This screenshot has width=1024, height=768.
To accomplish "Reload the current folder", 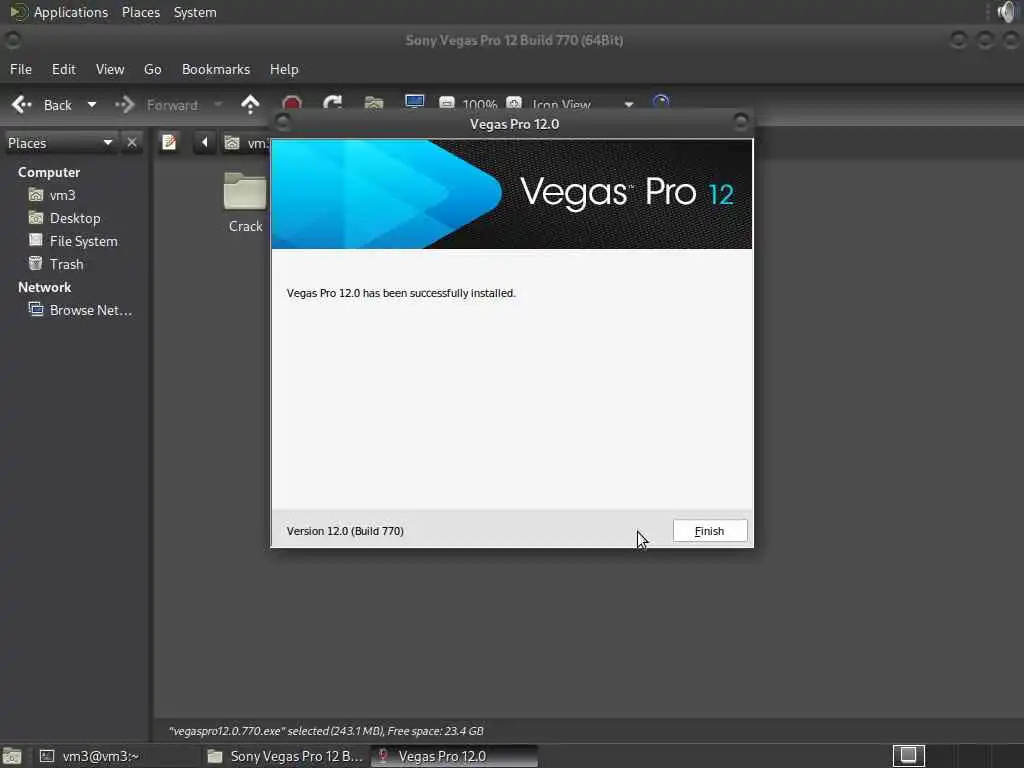I will click(333, 103).
